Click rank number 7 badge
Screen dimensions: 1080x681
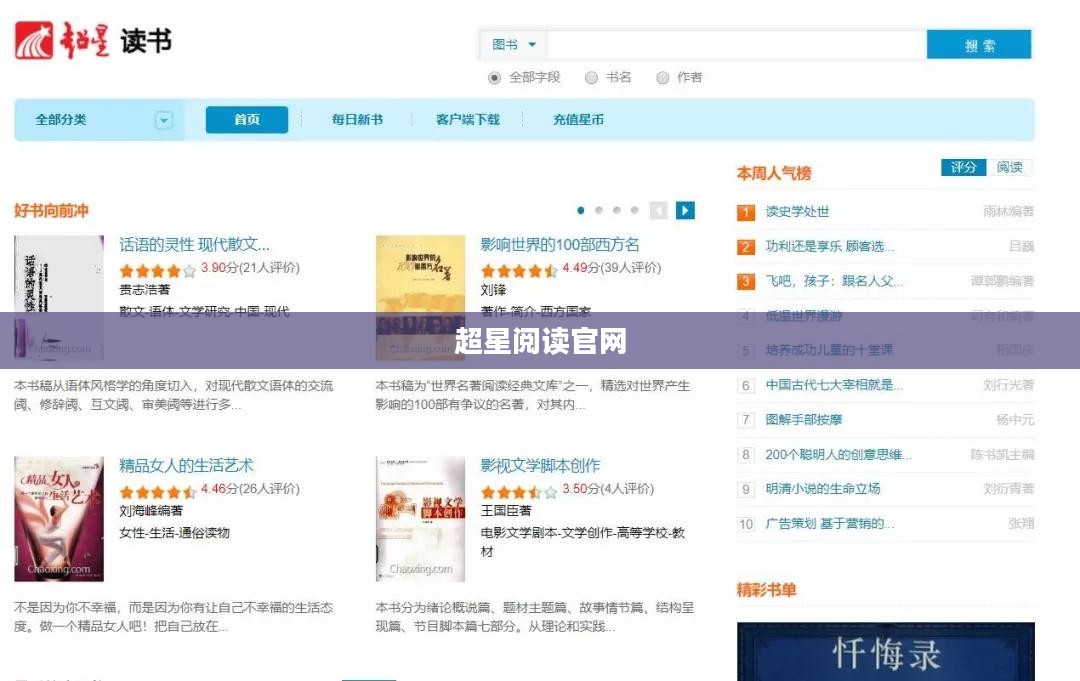(x=746, y=420)
